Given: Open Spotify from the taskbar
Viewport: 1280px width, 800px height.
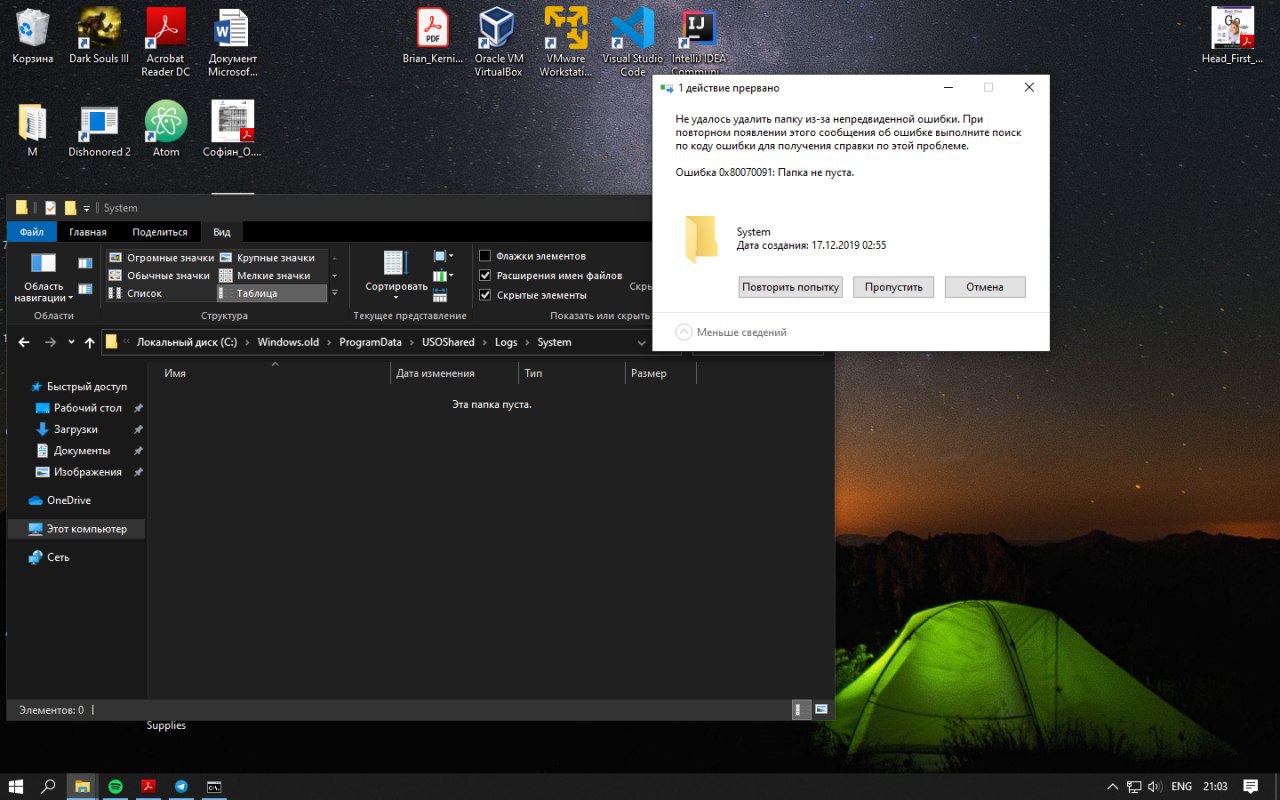Looking at the screenshot, I should click(x=115, y=787).
